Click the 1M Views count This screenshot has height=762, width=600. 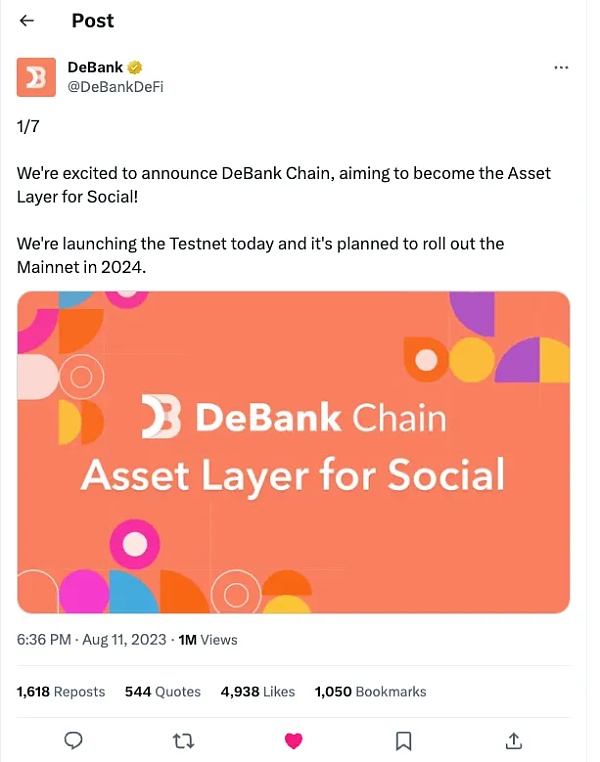[208, 640]
